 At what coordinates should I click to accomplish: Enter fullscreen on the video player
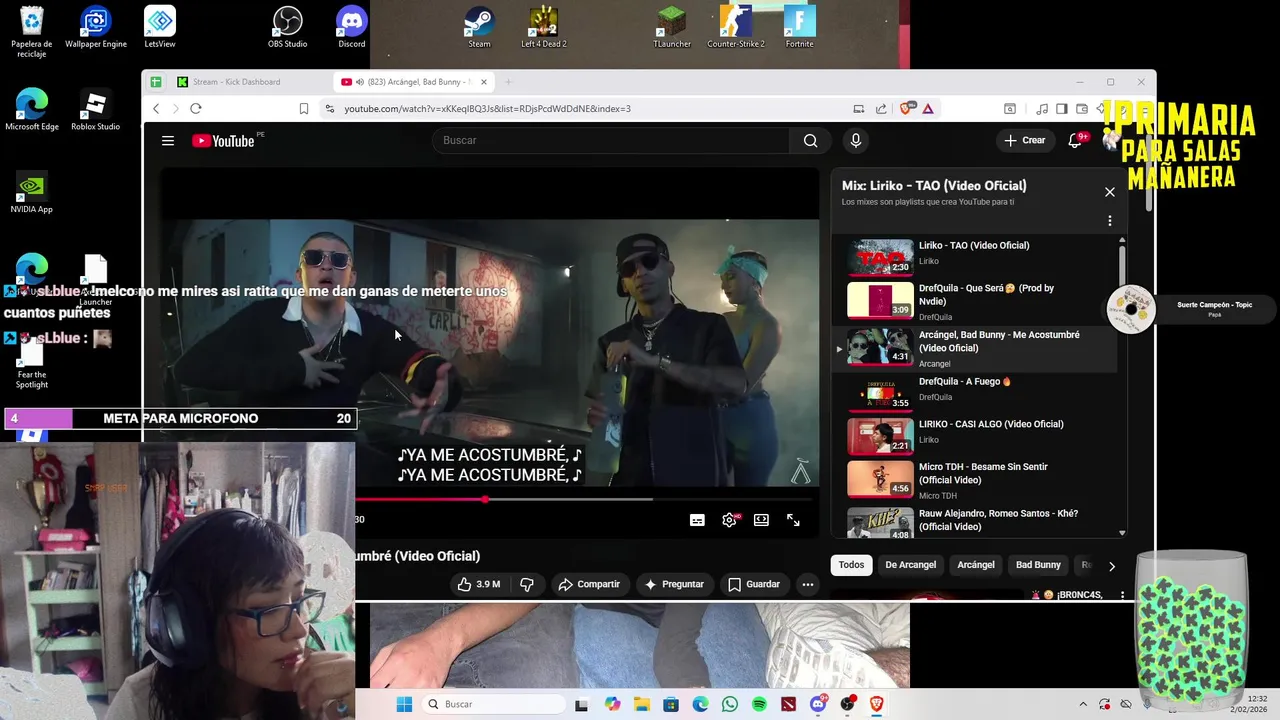coord(793,520)
